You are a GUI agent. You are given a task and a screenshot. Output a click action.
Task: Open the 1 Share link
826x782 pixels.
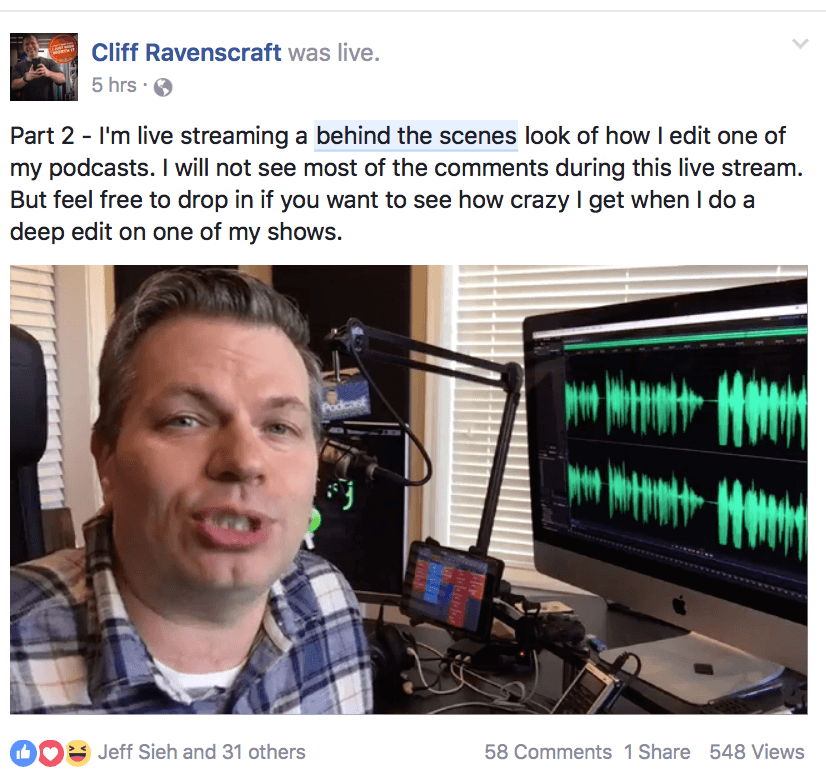[x=657, y=752]
